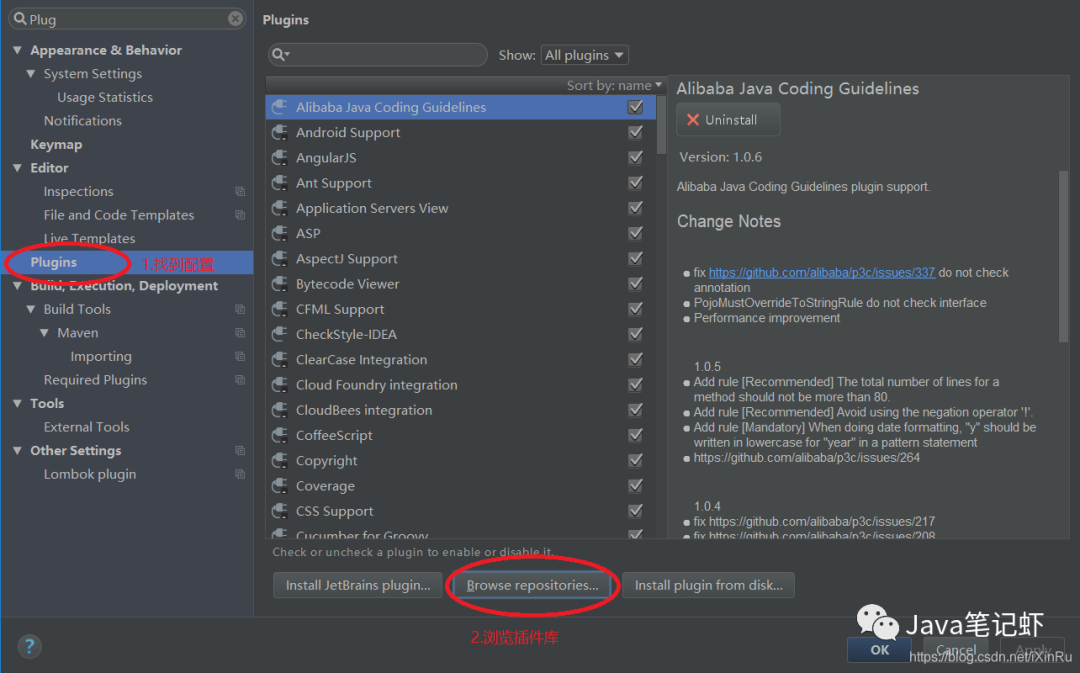Click the Cloud Foundry integration plugin icon
Image resolution: width=1080 pixels, height=673 pixels.
click(280, 384)
